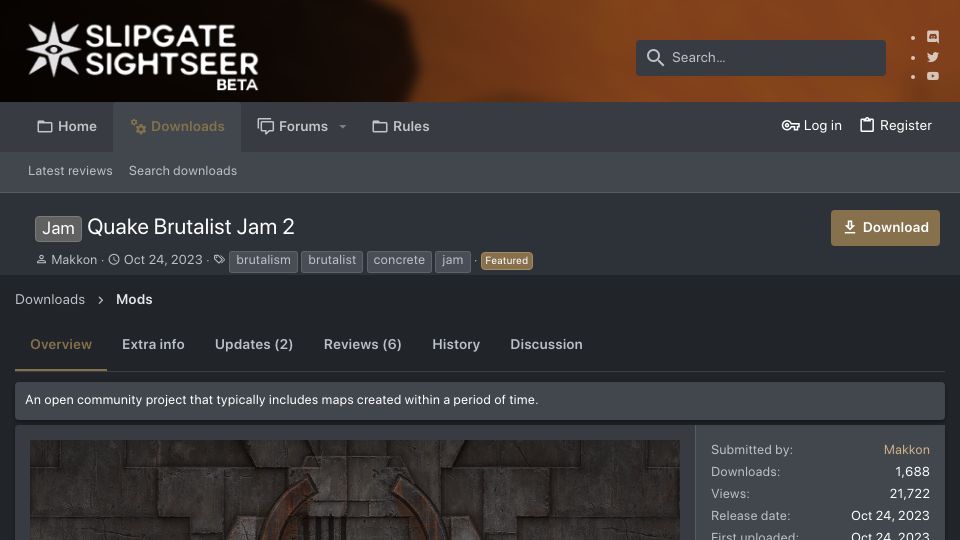The height and width of the screenshot is (540, 960).
Task: Click the Jam prefix label
Action: point(58,228)
